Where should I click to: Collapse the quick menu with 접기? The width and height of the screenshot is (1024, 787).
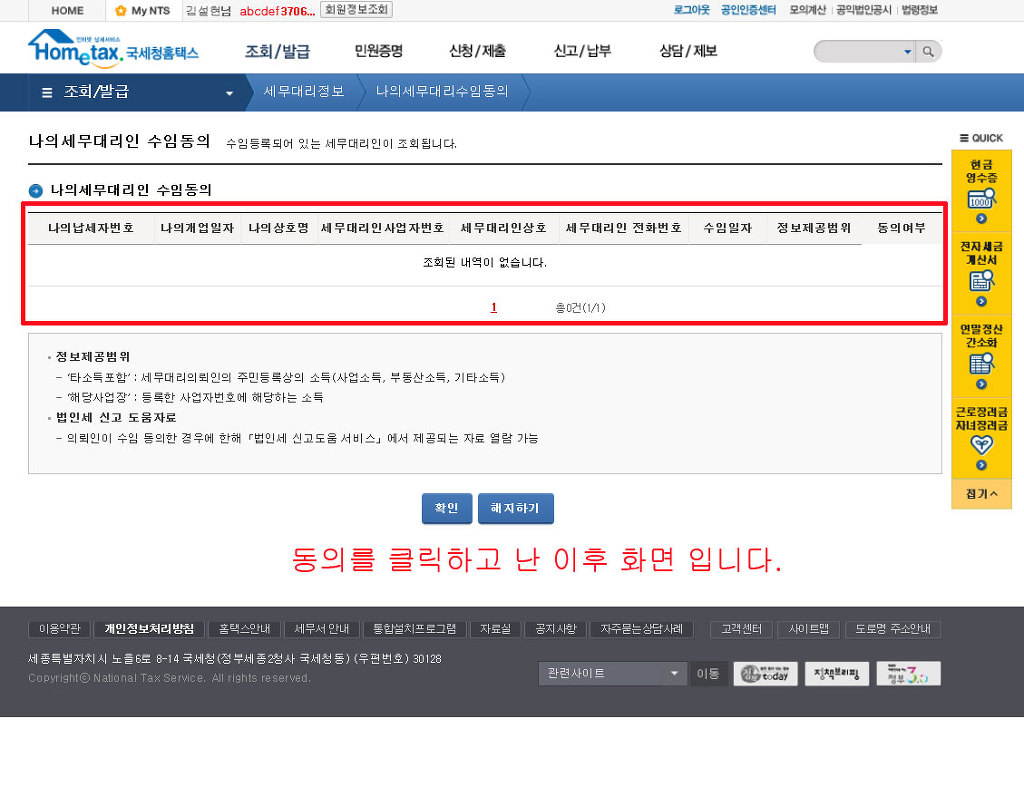[981, 494]
